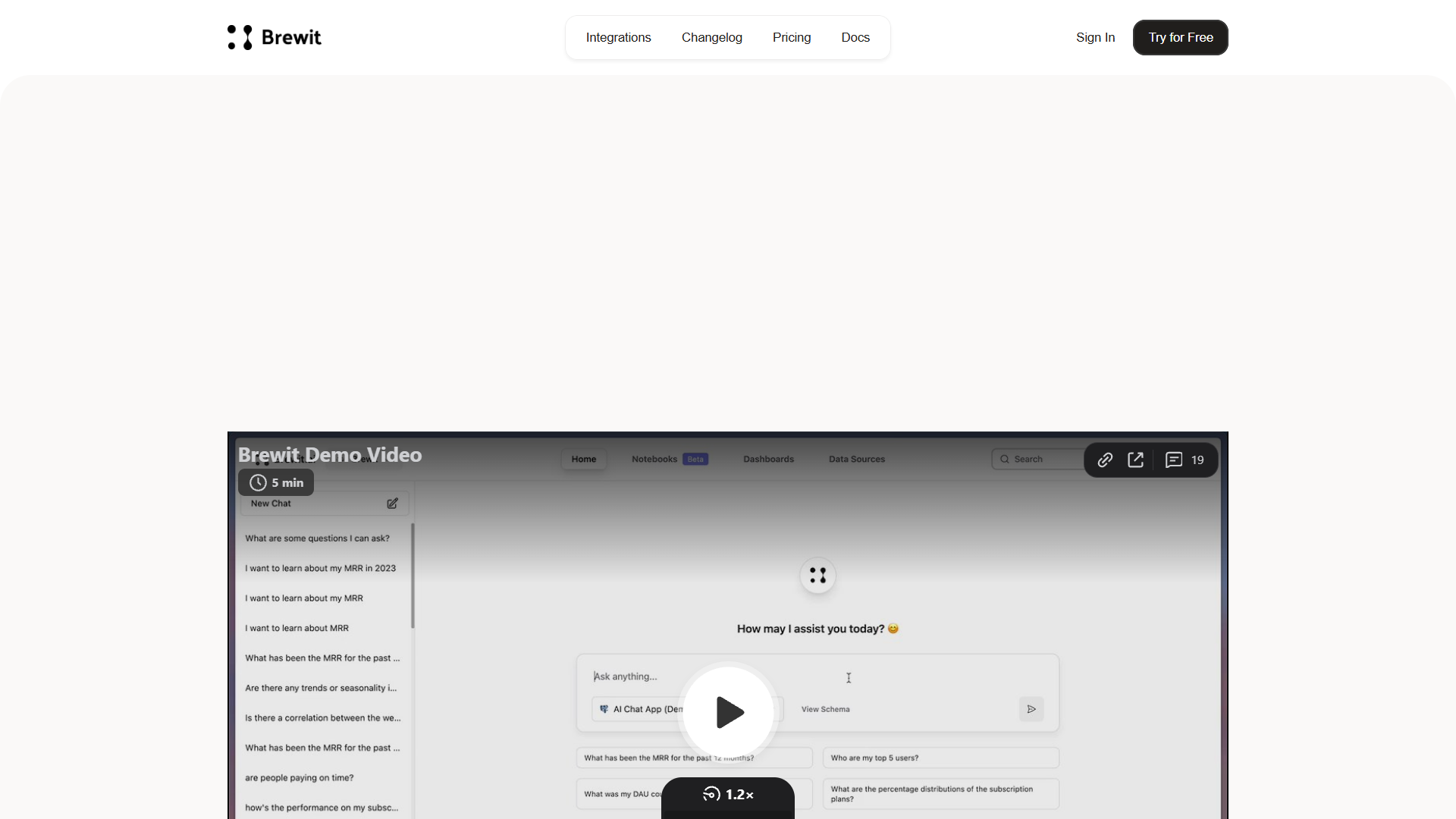Click the Brewit logo

[275, 37]
